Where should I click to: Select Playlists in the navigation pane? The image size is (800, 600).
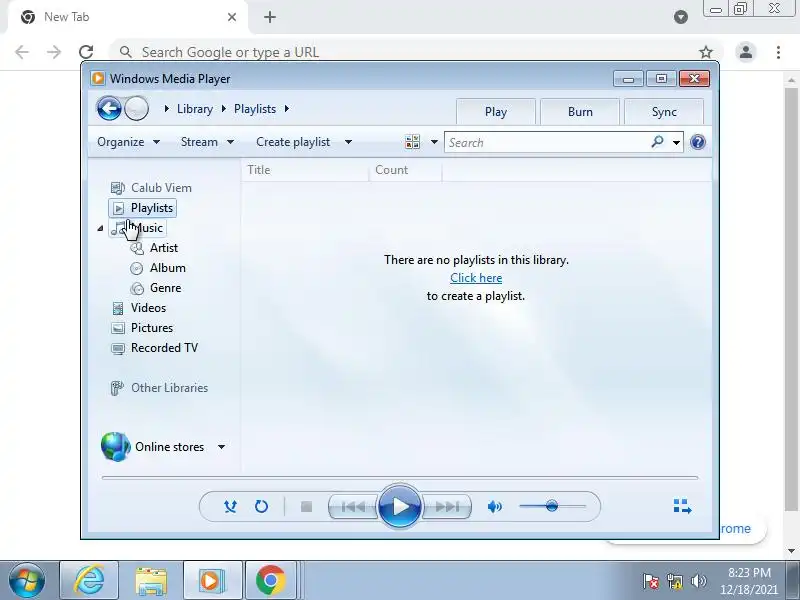pyautogui.click(x=142, y=208)
